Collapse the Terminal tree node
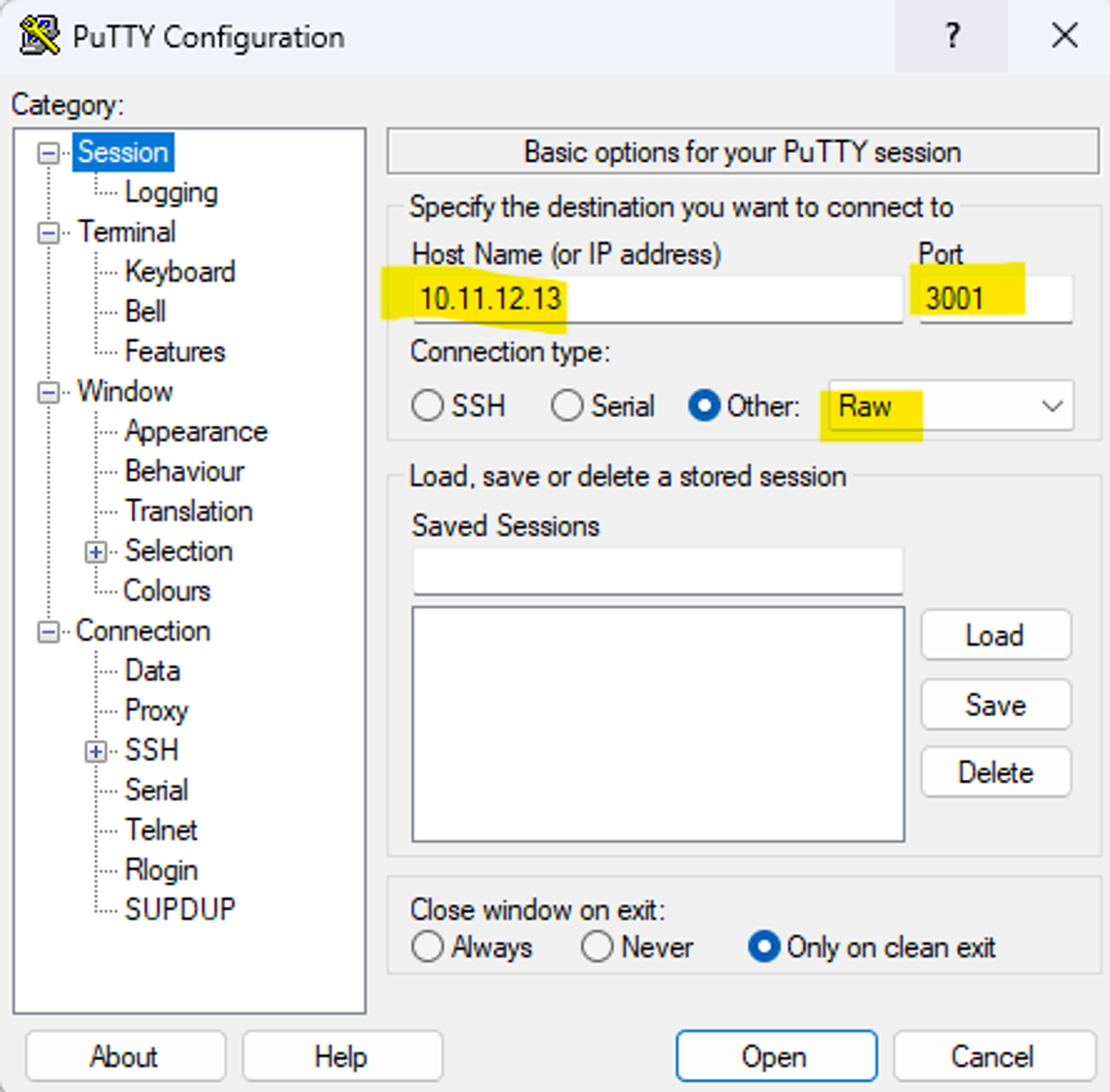This screenshot has height=1092, width=1110. click(49, 233)
